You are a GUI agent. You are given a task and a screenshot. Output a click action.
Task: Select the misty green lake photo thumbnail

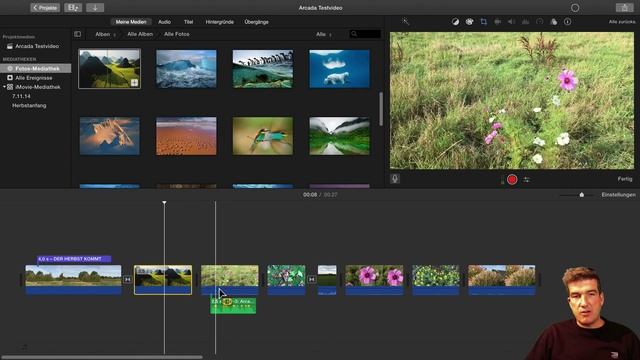339,136
